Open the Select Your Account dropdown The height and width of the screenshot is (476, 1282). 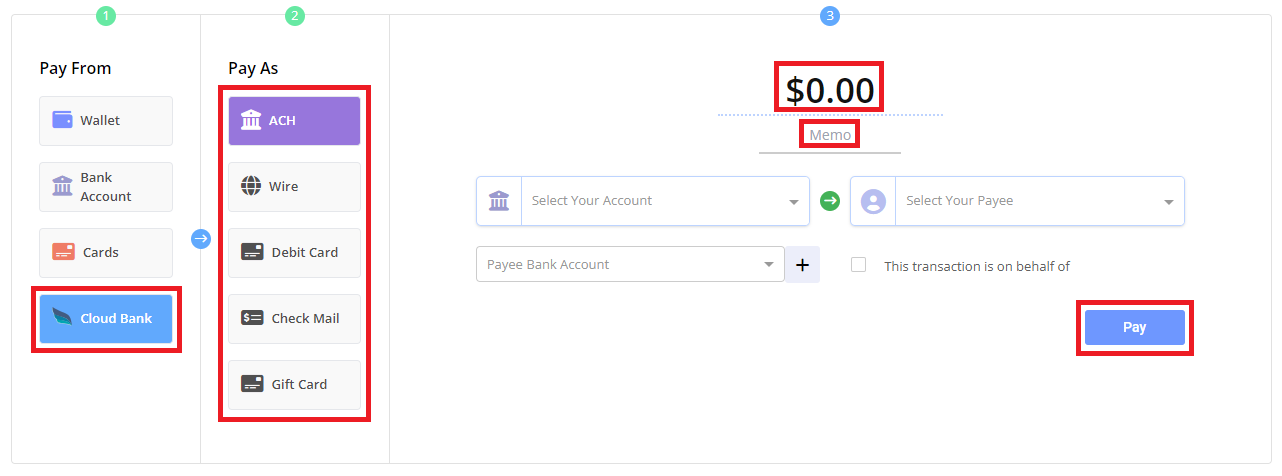click(643, 201)
